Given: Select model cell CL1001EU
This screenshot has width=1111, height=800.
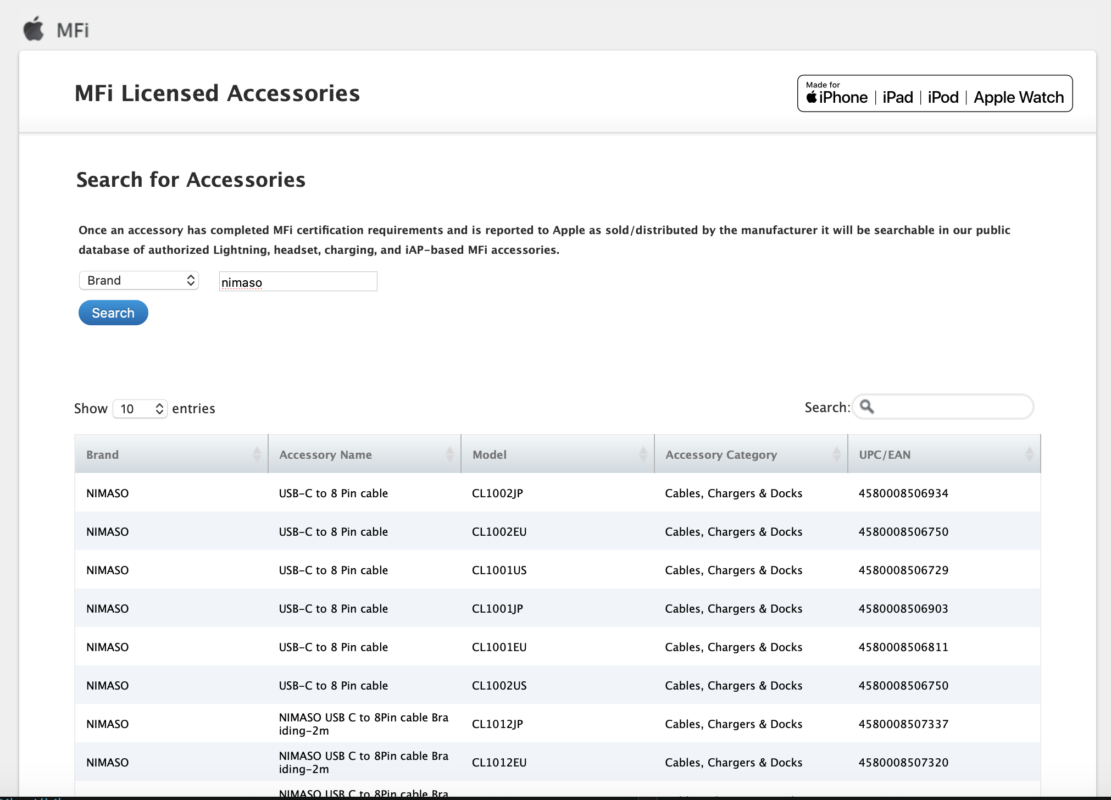Looking at the screenshot, I should click(499, 647).
